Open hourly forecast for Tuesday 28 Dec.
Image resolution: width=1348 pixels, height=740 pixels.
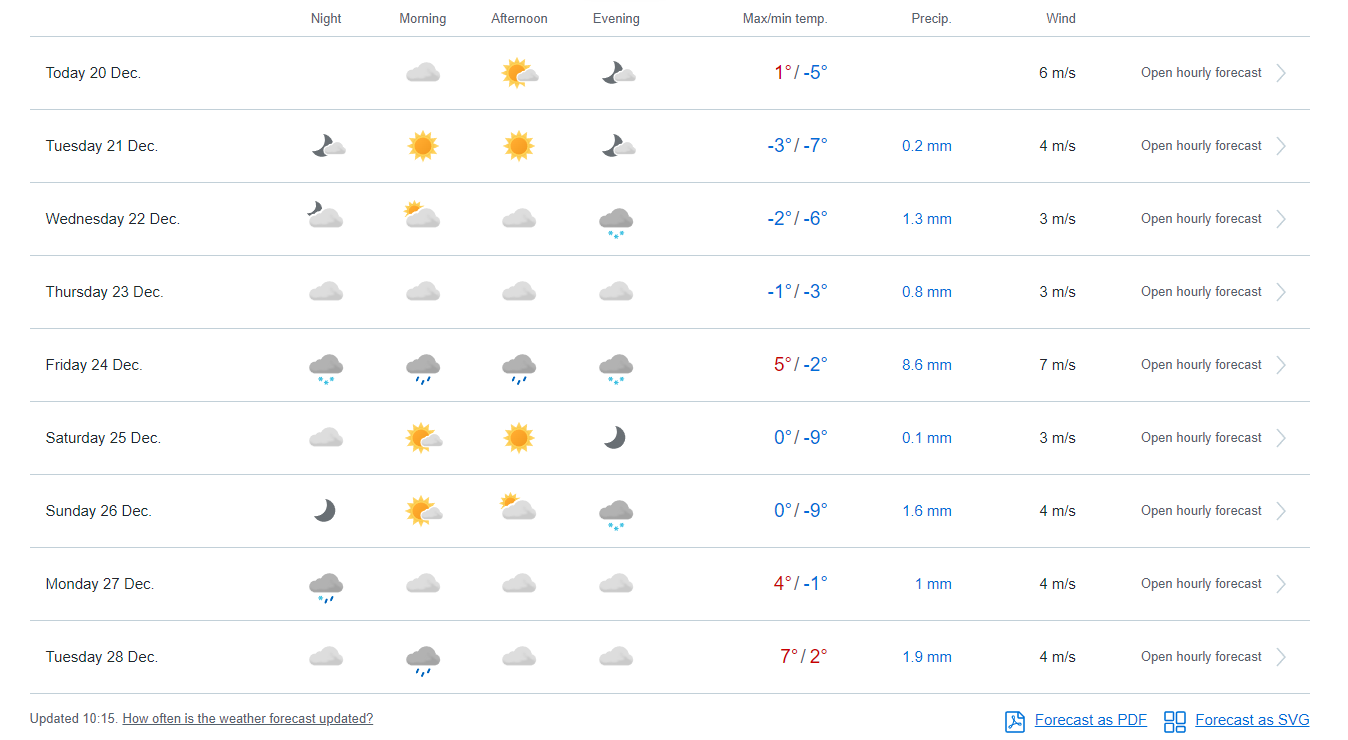click(x=1201, y=657)
